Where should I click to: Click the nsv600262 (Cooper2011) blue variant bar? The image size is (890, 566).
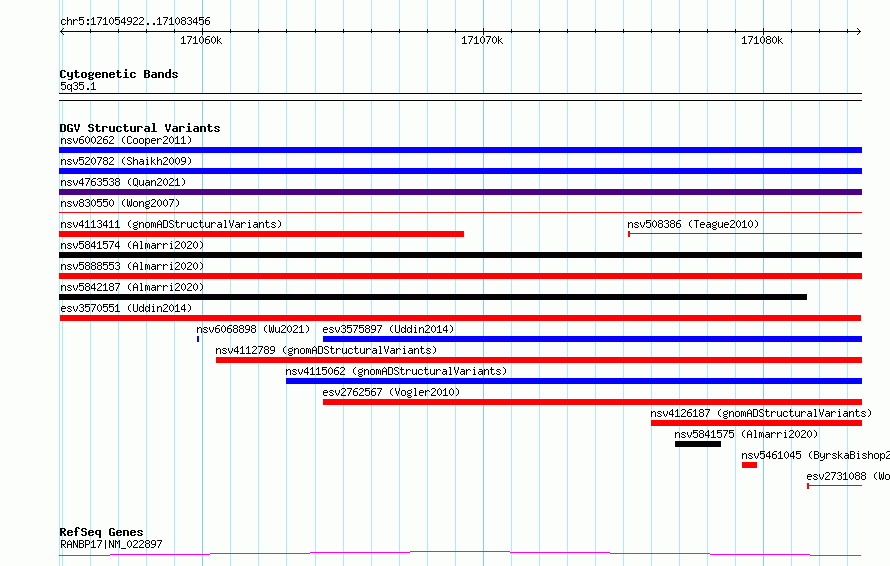point(460,150)
